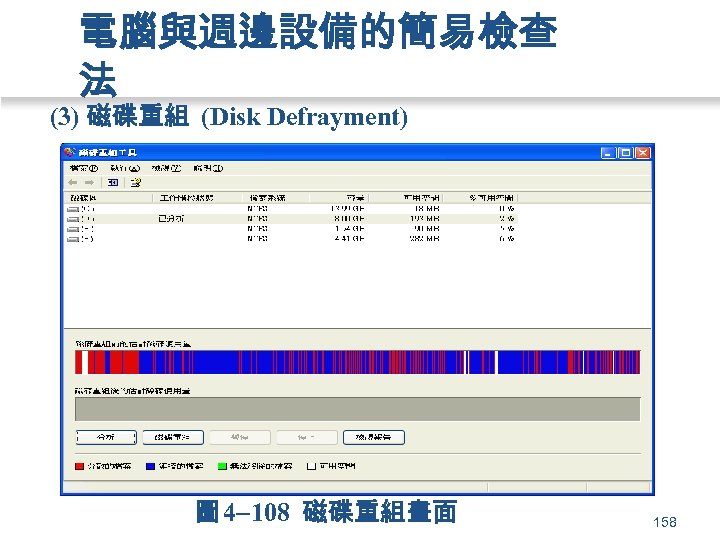Open the 檔案(F) File menu
Viewport: 720px width, 540px height.
84,168
